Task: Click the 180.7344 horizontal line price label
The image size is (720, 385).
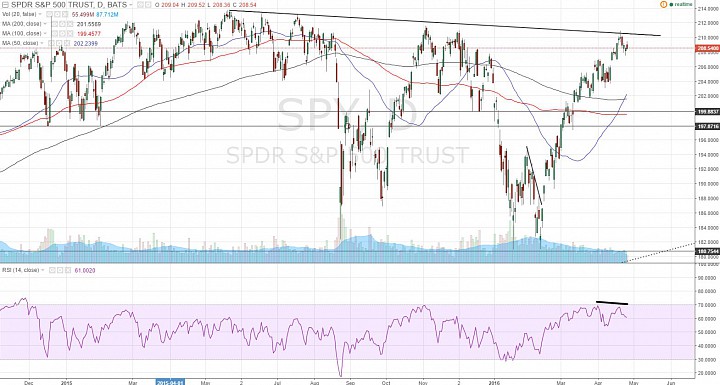Action: [x=707, y=251]
